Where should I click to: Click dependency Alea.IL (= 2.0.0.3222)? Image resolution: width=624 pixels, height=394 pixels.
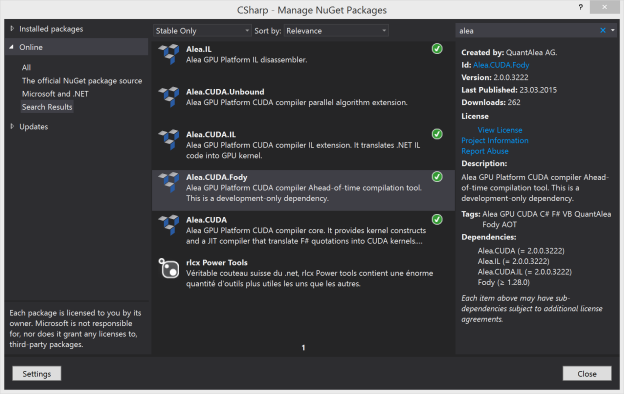(513, 261)
